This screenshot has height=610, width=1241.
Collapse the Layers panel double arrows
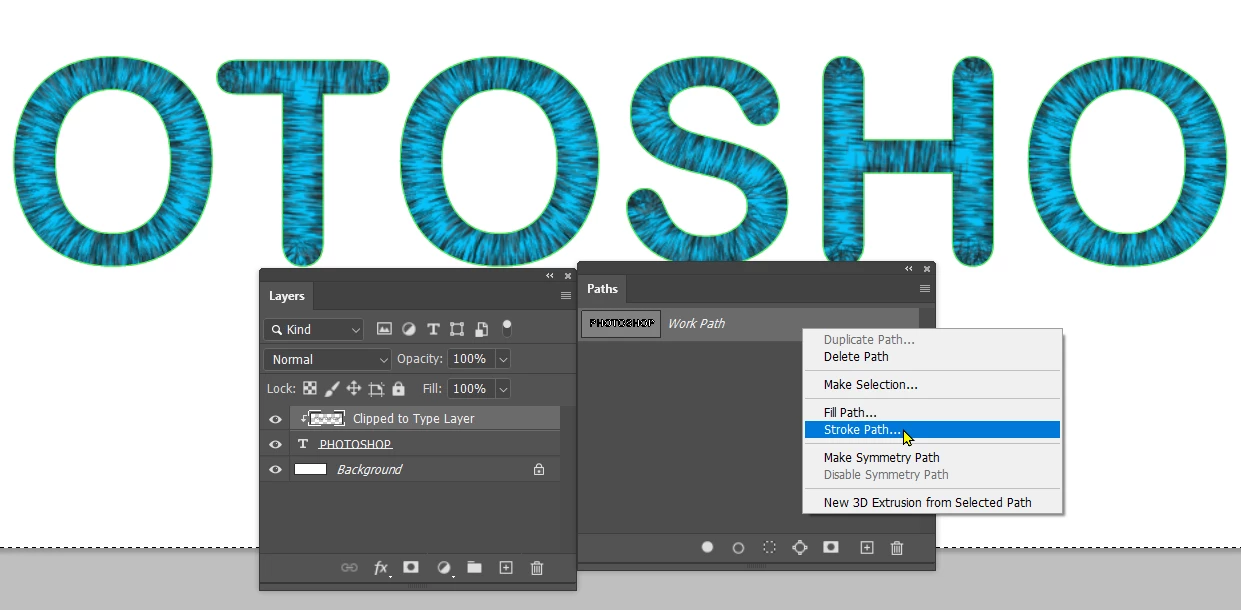550,275
